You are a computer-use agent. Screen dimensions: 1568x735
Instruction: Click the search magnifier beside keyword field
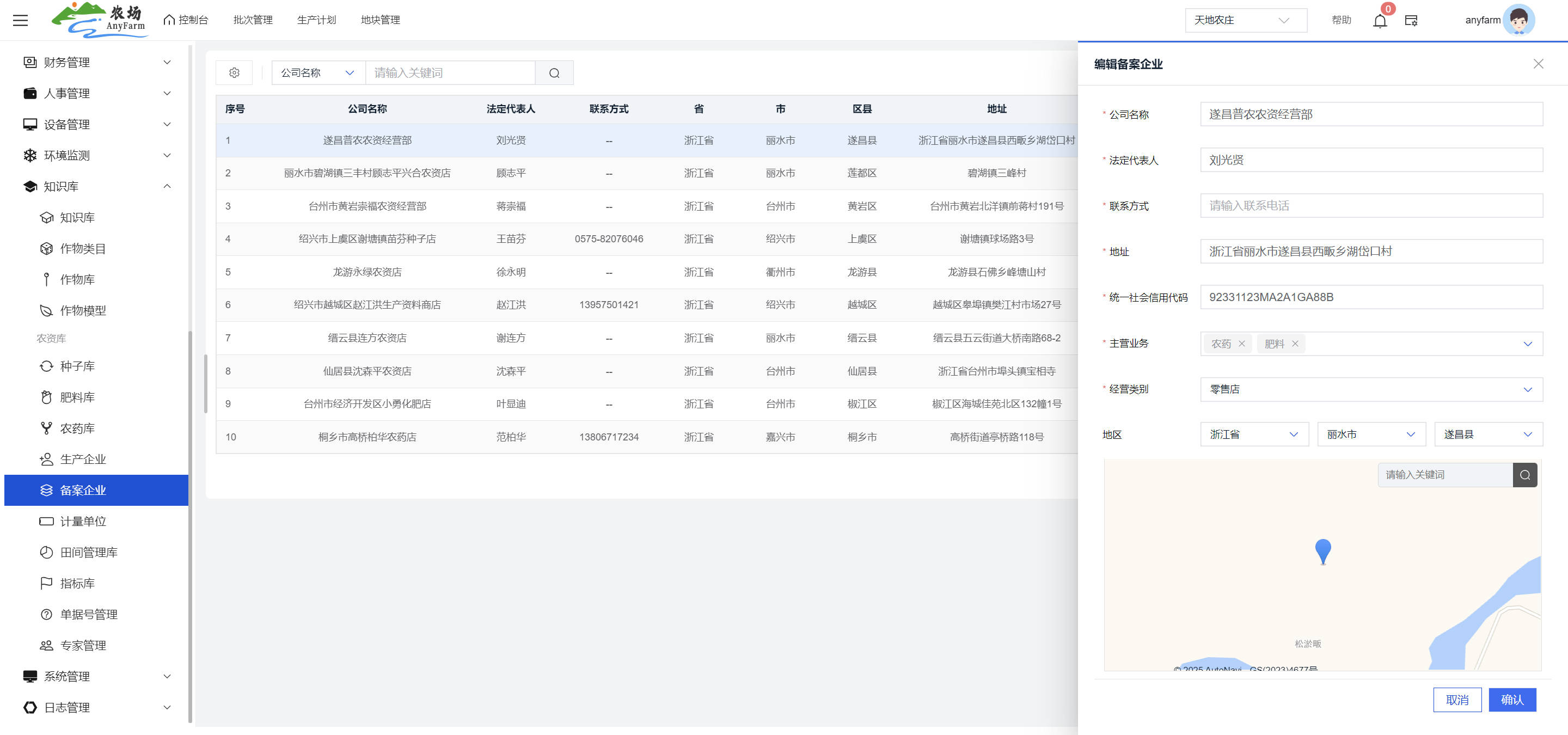pyautogui.click(x=554, y=73)
